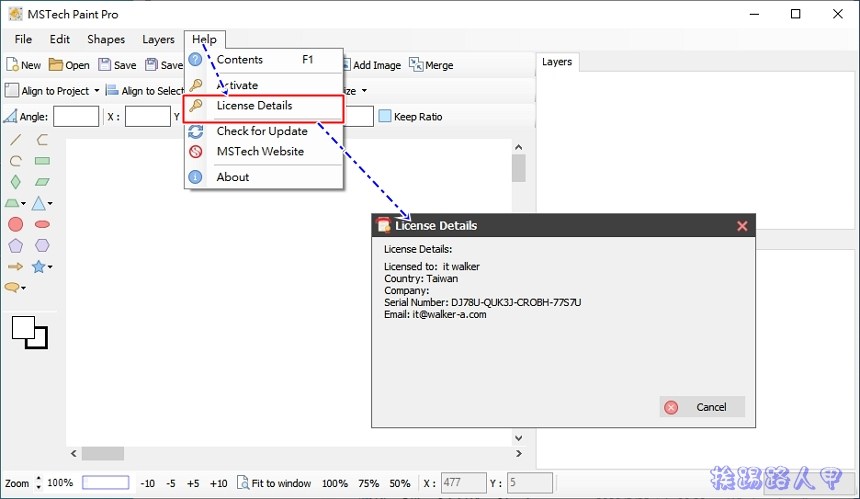Close License Details dialog with red X
Viewport: 860px width, 499px height.
pyautogui.click(x=742, y=226)
